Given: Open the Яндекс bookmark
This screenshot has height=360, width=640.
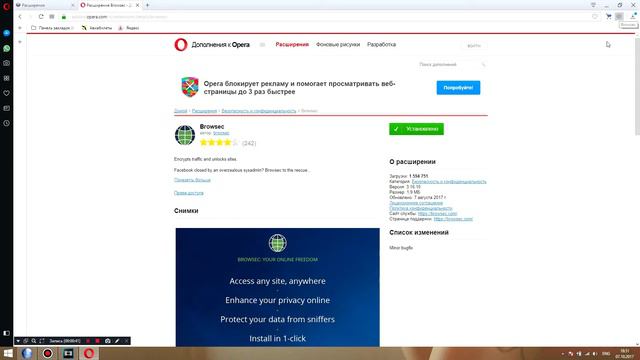Looking at the screenshot, I should click(x=129, y=28).
